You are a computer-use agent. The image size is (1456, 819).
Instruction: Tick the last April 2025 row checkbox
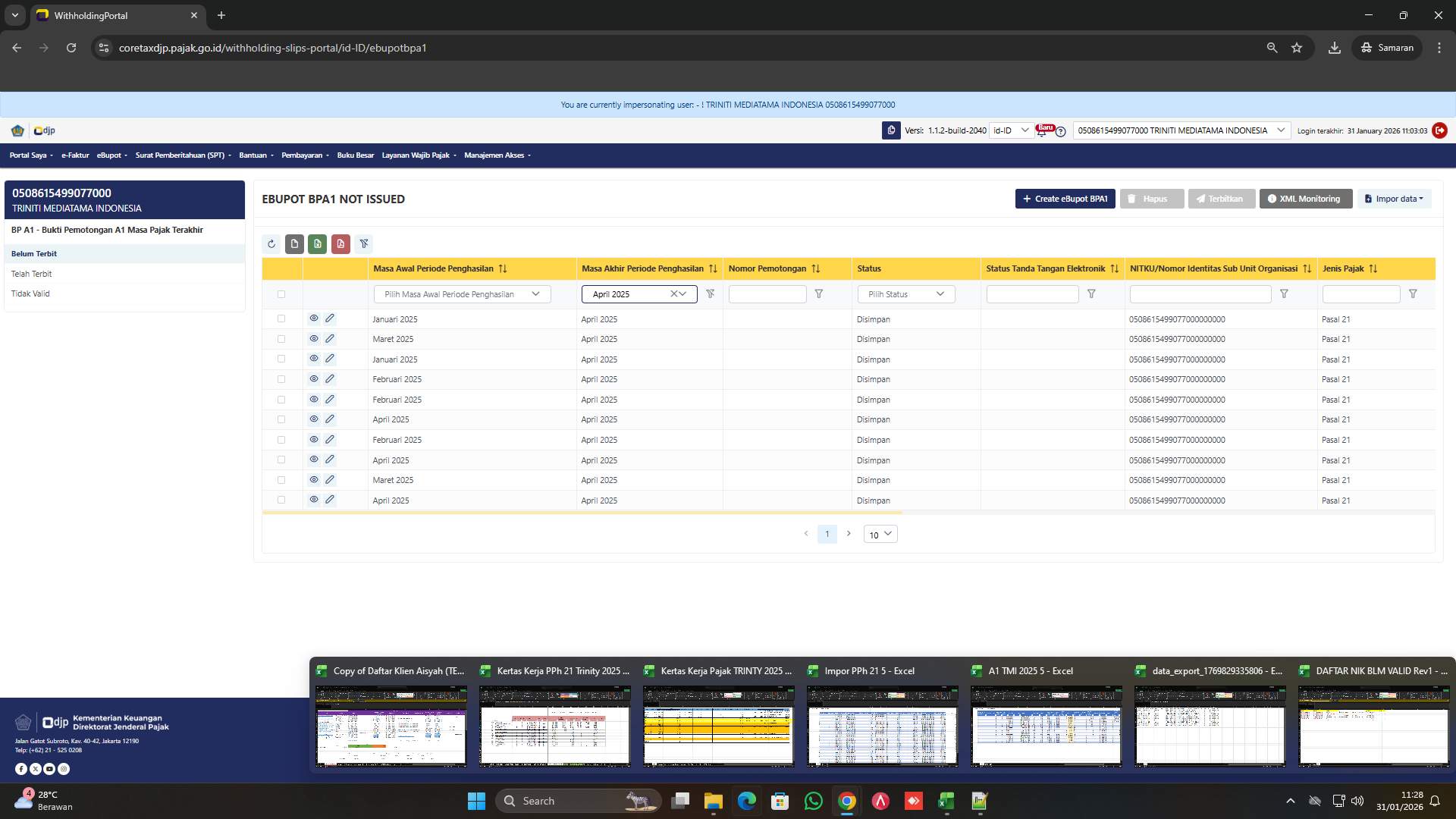tap(281, 500)
